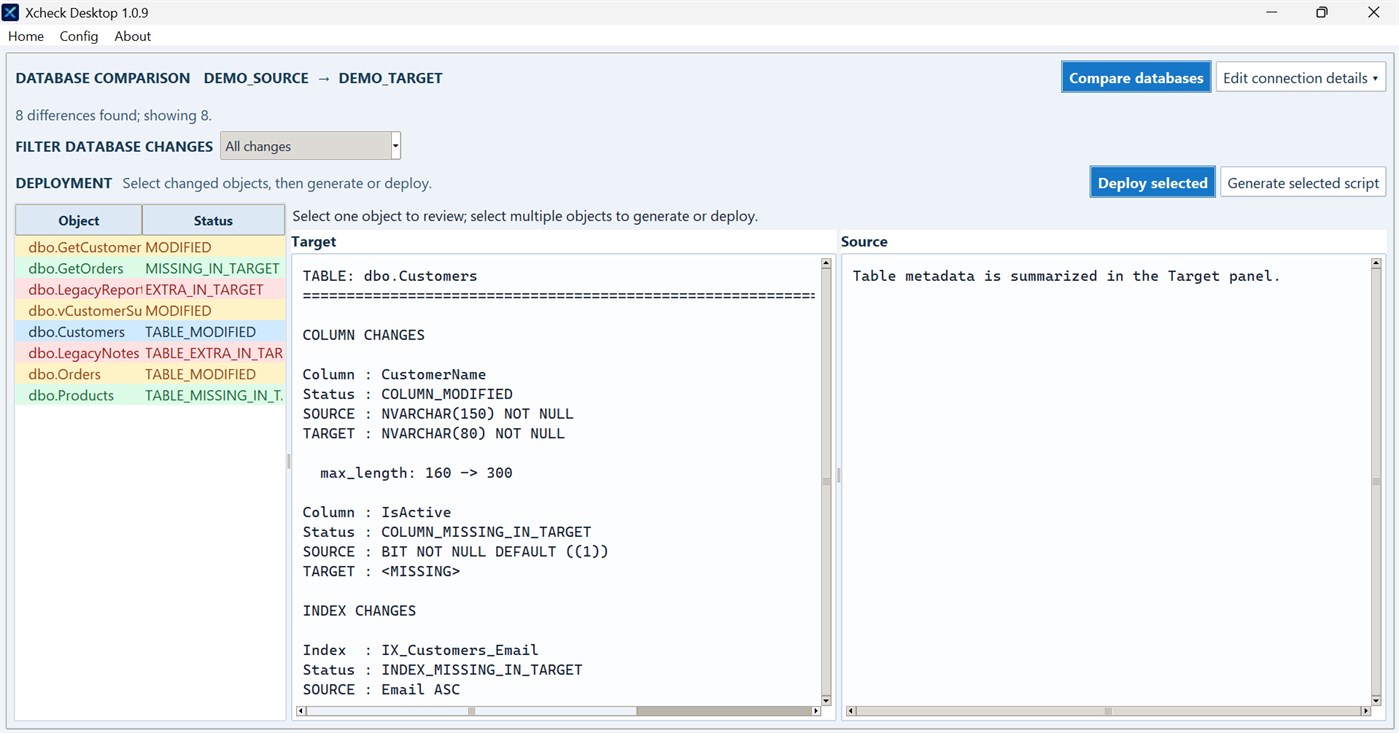Screen dimensions: 1399x733
Task: Click the Target panel scroll-right arrow
Action: [x=816, y=711]
